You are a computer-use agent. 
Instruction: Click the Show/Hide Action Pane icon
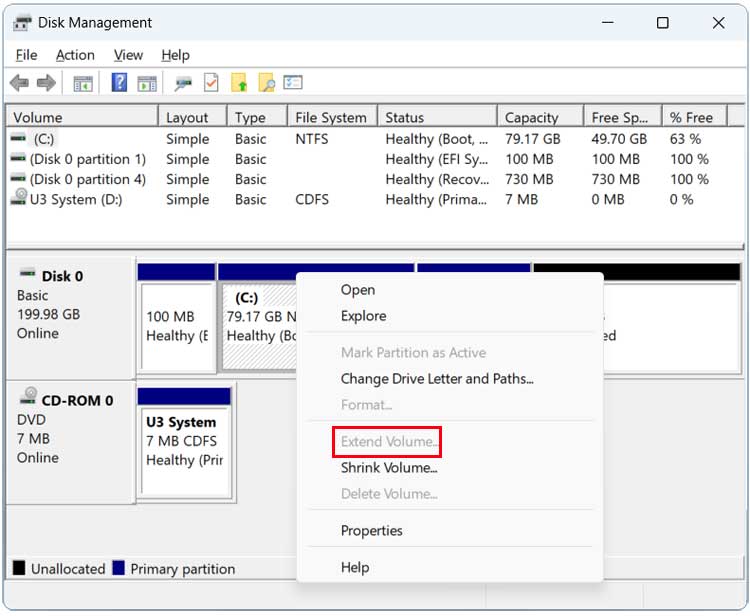tap(147, 83)
